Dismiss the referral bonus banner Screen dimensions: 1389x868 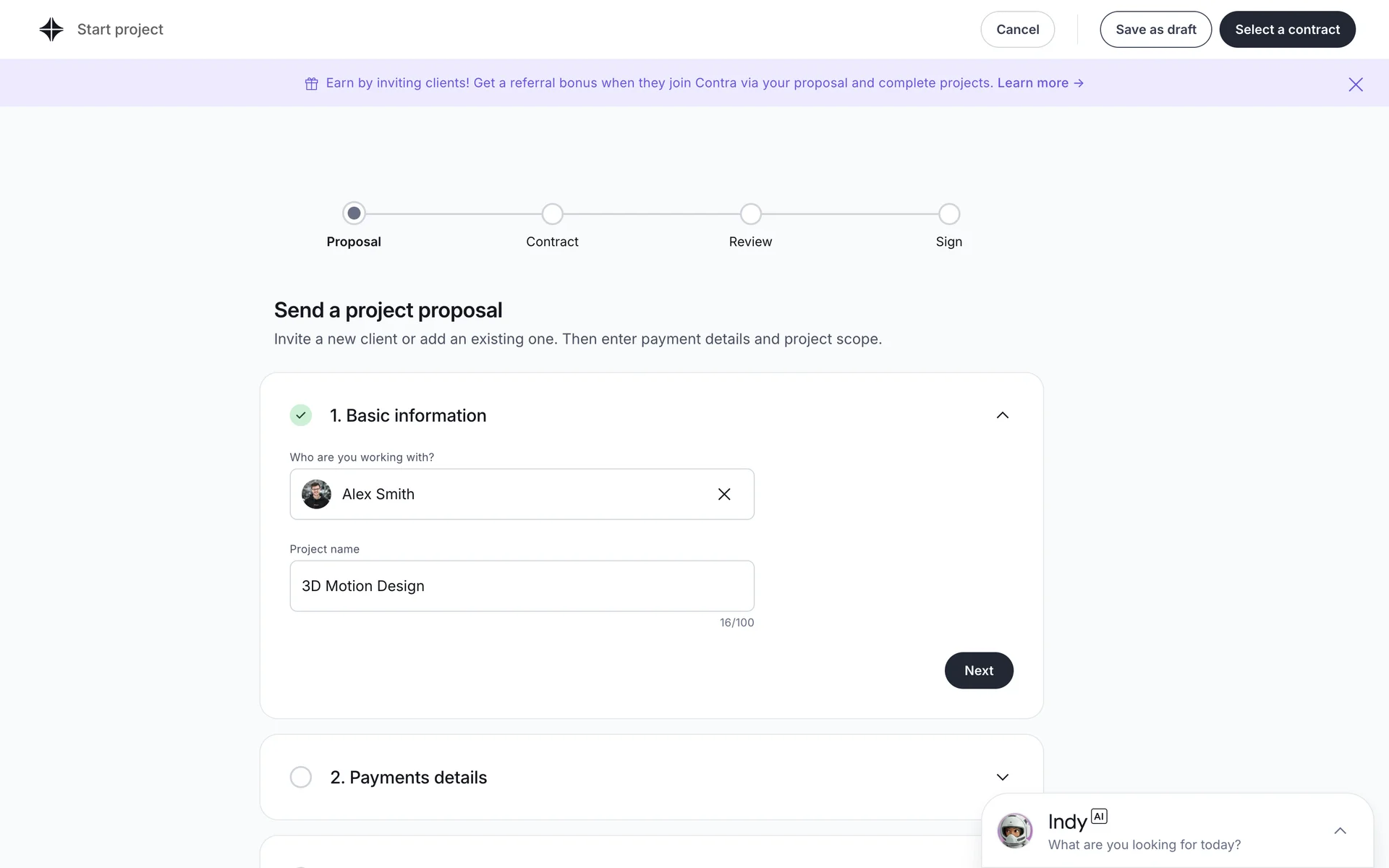click(x=1355, y=85)
